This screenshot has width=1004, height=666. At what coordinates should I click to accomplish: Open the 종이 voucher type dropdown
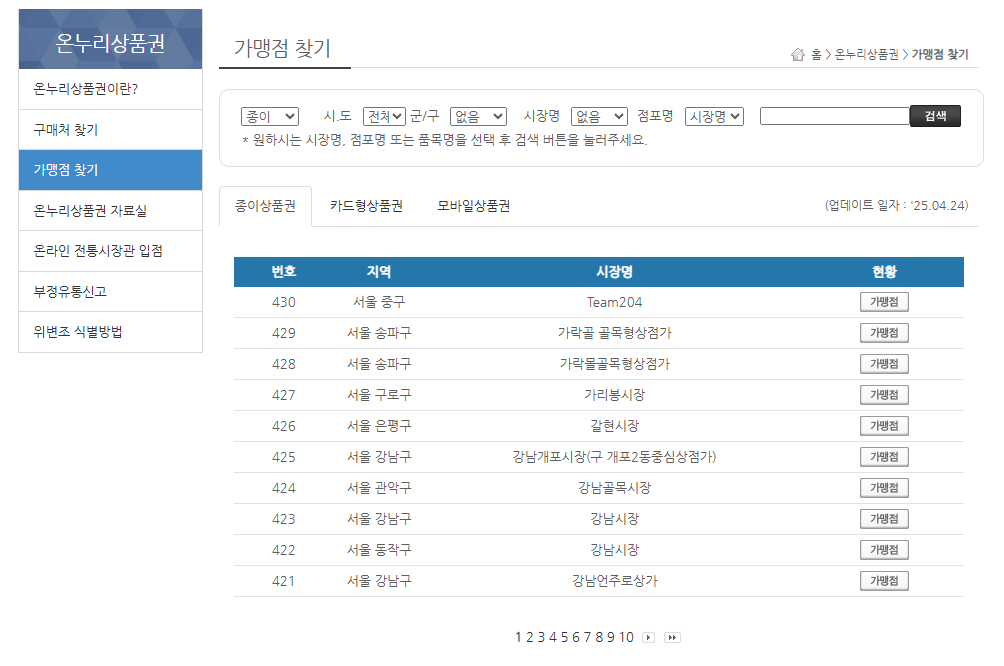tap(269, 115)
